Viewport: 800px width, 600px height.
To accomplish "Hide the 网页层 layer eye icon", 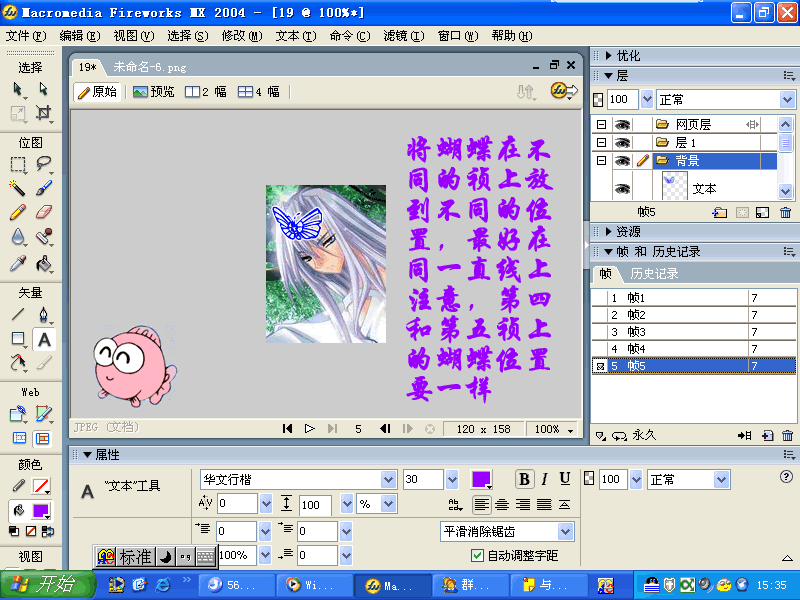I will pyautogui.click(x=622, y=124).
